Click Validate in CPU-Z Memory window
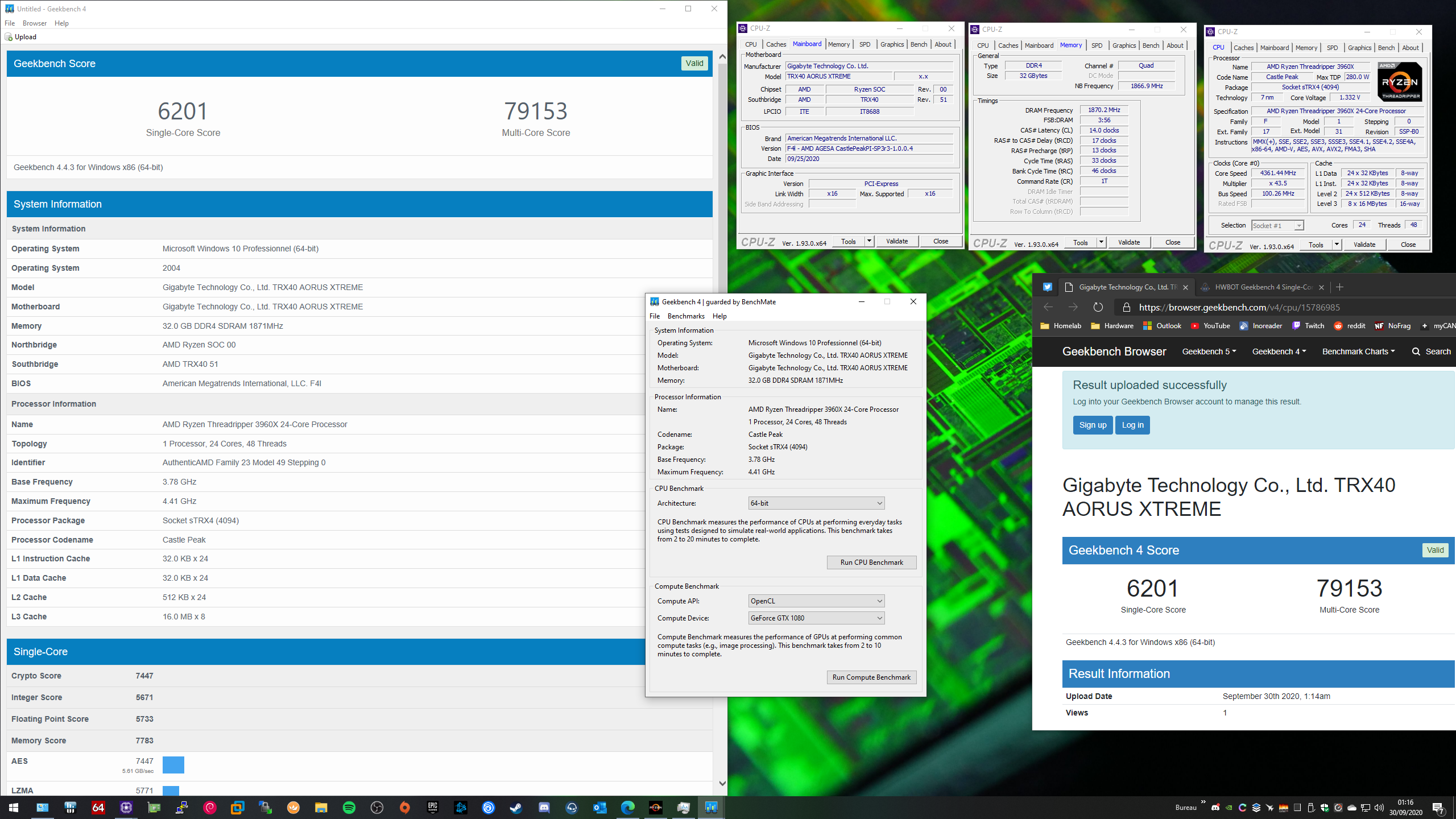Screen dimensions: 1456x819 click(x=1128, y=242)
